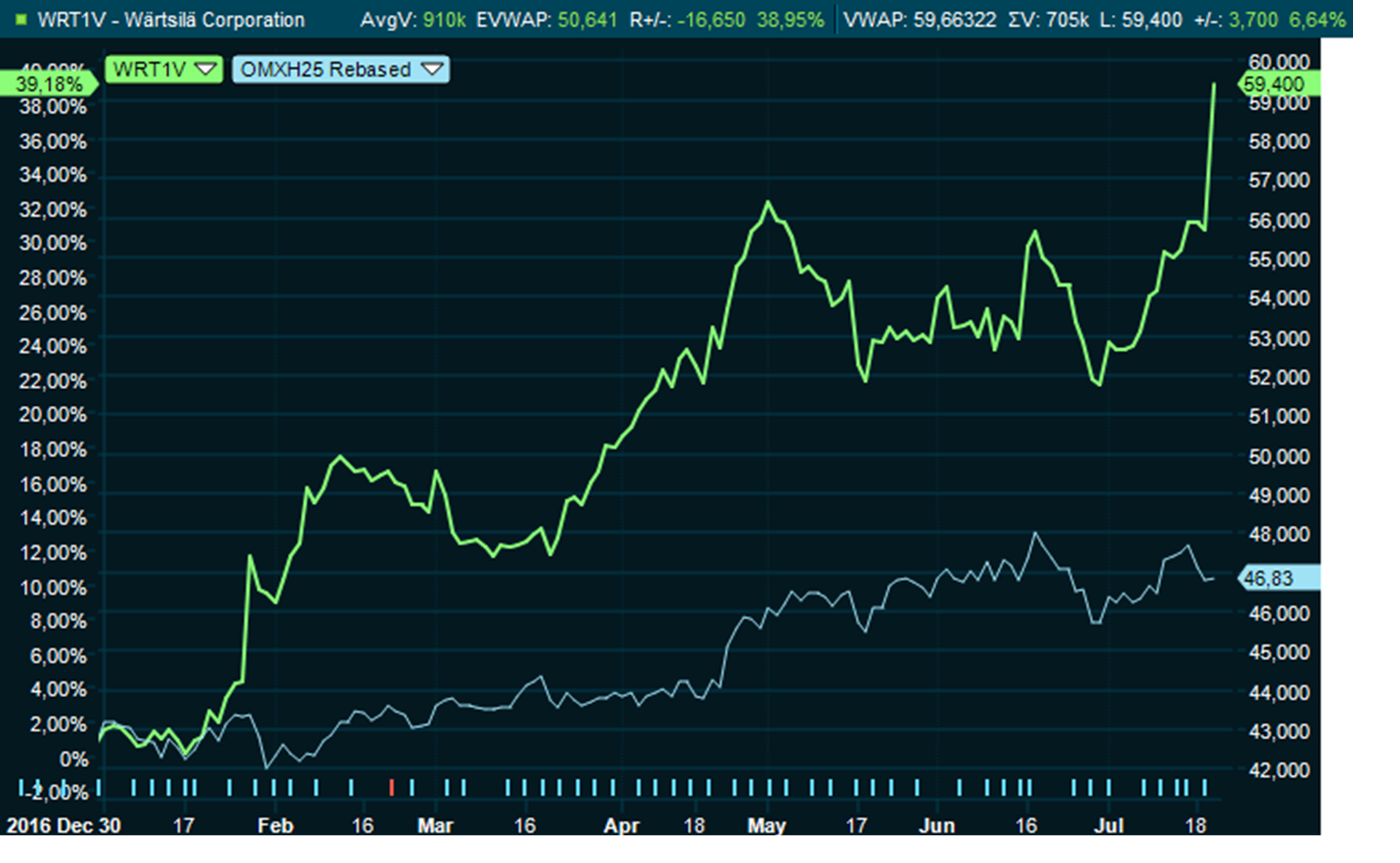Click the R+/- -16,650 value
This screenshot has width=1400, height=863.
tap(711, 20)
